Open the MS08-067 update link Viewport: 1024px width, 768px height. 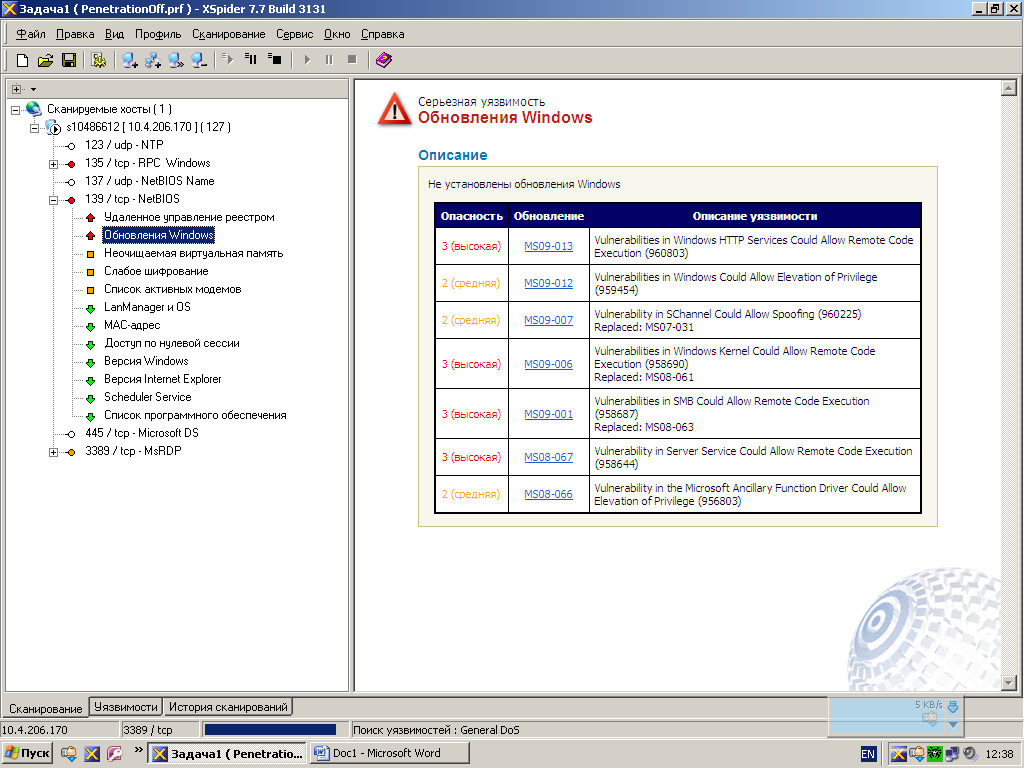[x=548, y=458]
